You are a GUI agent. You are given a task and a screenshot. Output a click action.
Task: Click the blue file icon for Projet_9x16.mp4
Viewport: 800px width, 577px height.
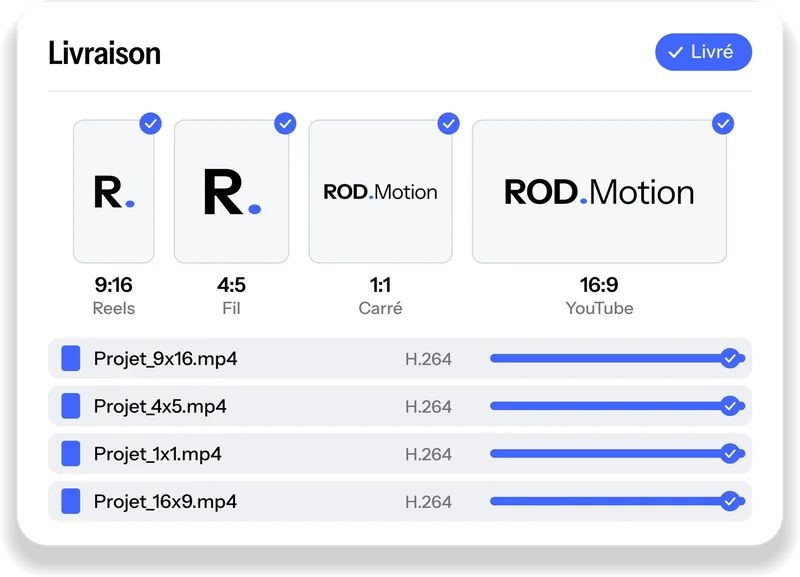pos(71,358)
